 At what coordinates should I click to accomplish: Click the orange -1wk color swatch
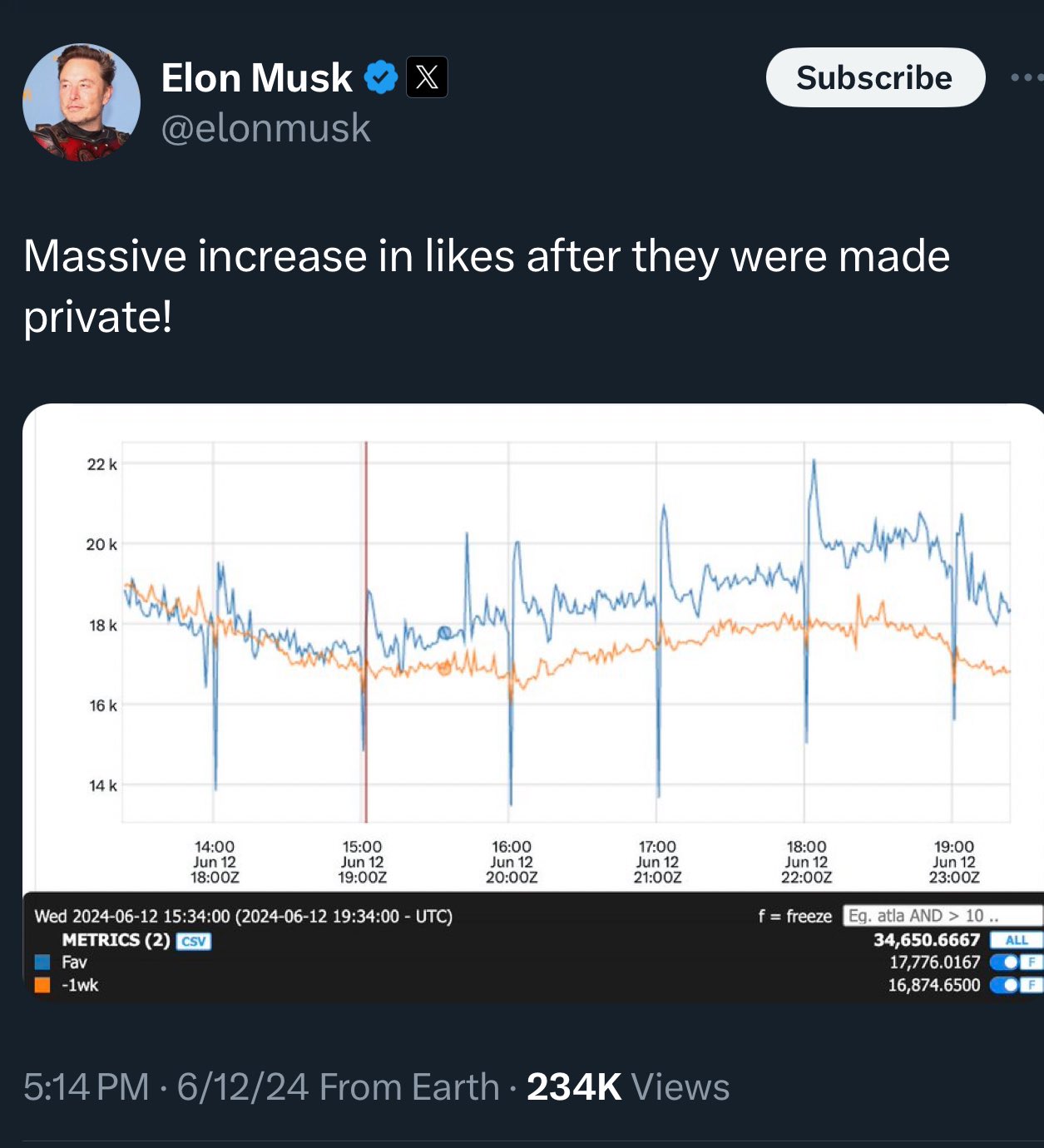pyautogui.click(x=42, y=985)
